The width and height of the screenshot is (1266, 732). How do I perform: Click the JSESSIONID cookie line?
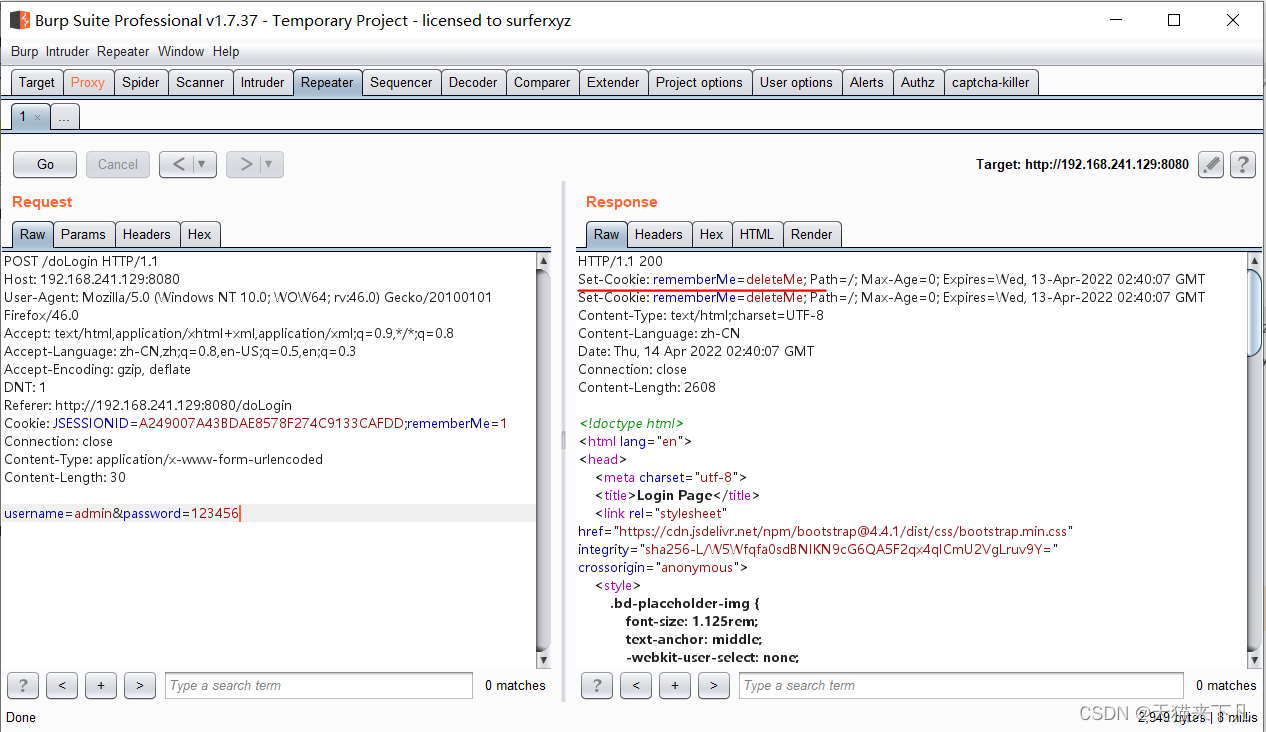[256, 424]
